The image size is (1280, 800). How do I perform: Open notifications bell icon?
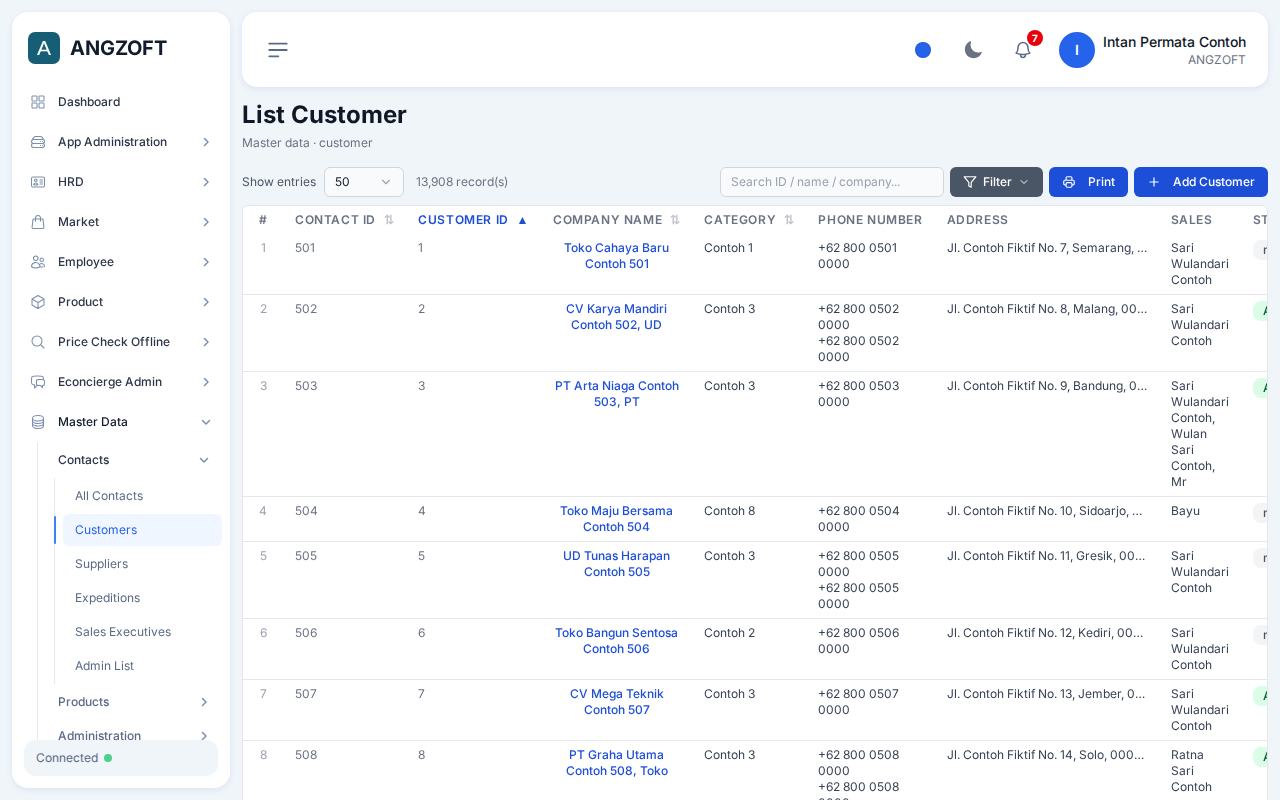point(1023,50)
